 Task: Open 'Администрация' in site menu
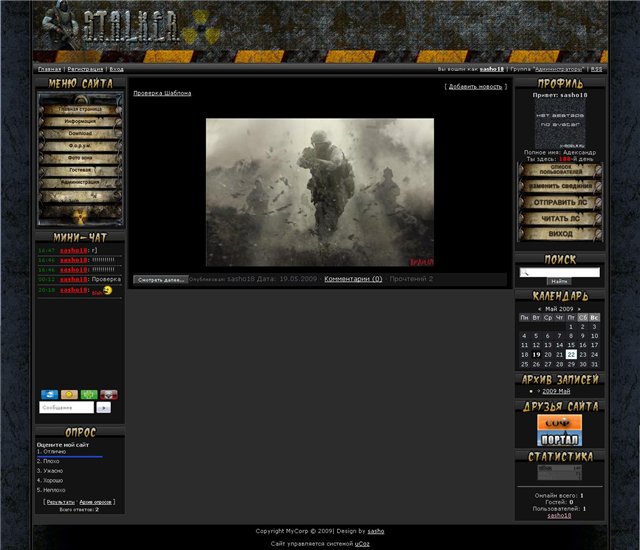pos(80,182)
